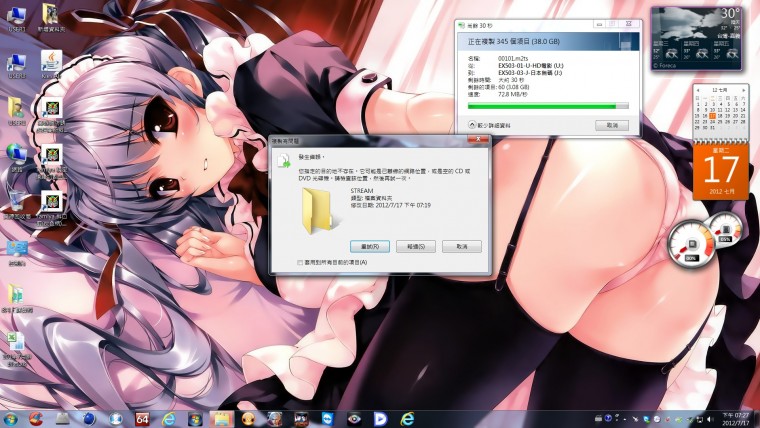This screenshot has height=428, width=760.
Task: Click source location EX503-01-U-HD link
Action: (x=531, y=65)
